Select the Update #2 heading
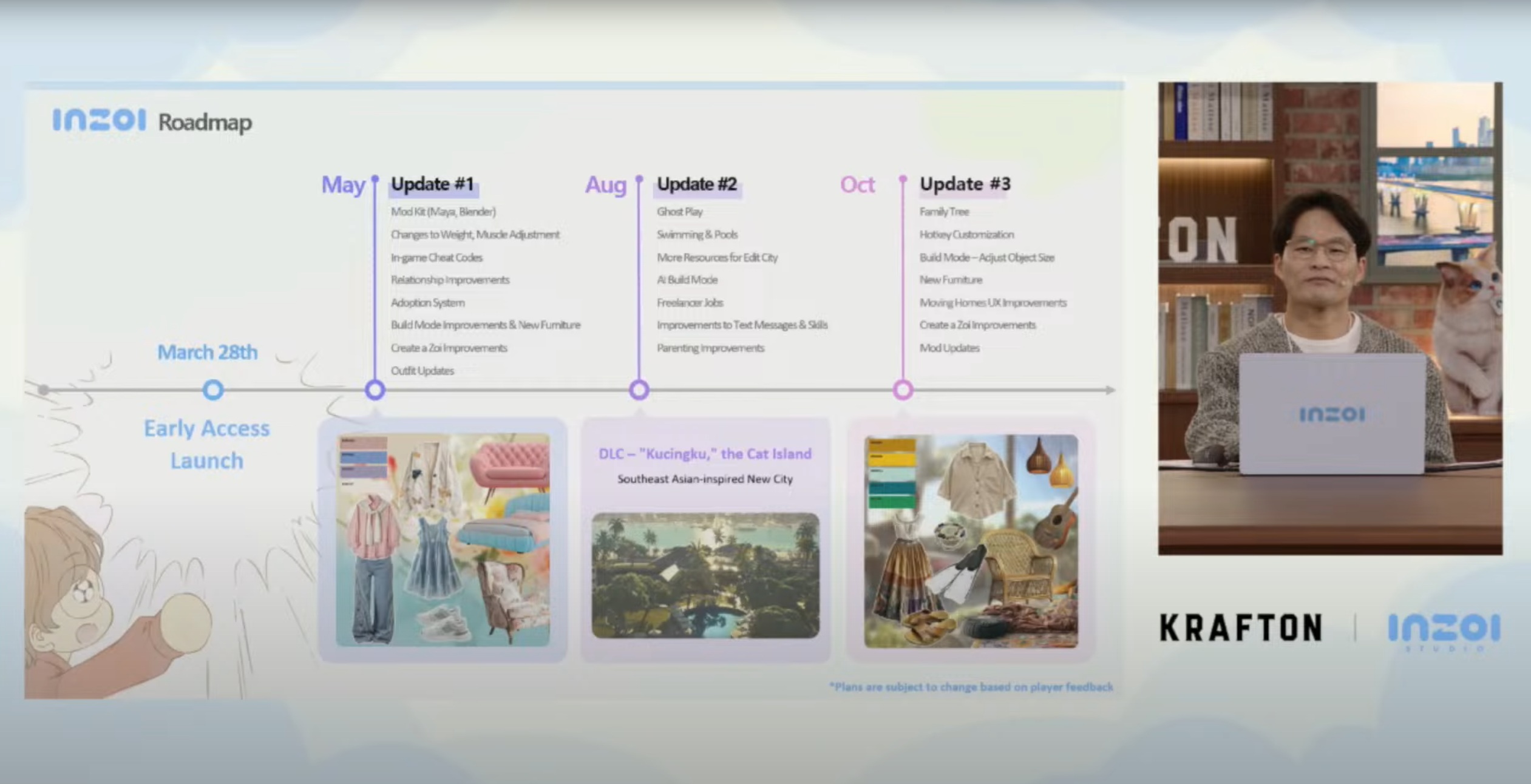Viewport: 1531px width, 784px height. 697,184
